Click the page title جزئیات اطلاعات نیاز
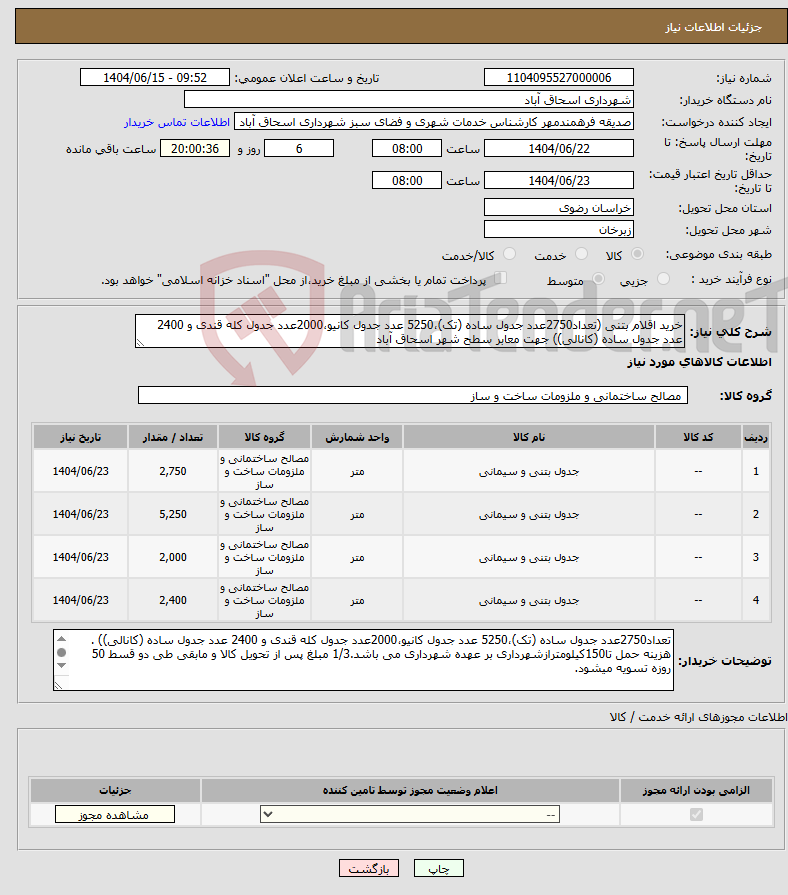The height and width of the screenshot is (895, 788). (713, 27)
